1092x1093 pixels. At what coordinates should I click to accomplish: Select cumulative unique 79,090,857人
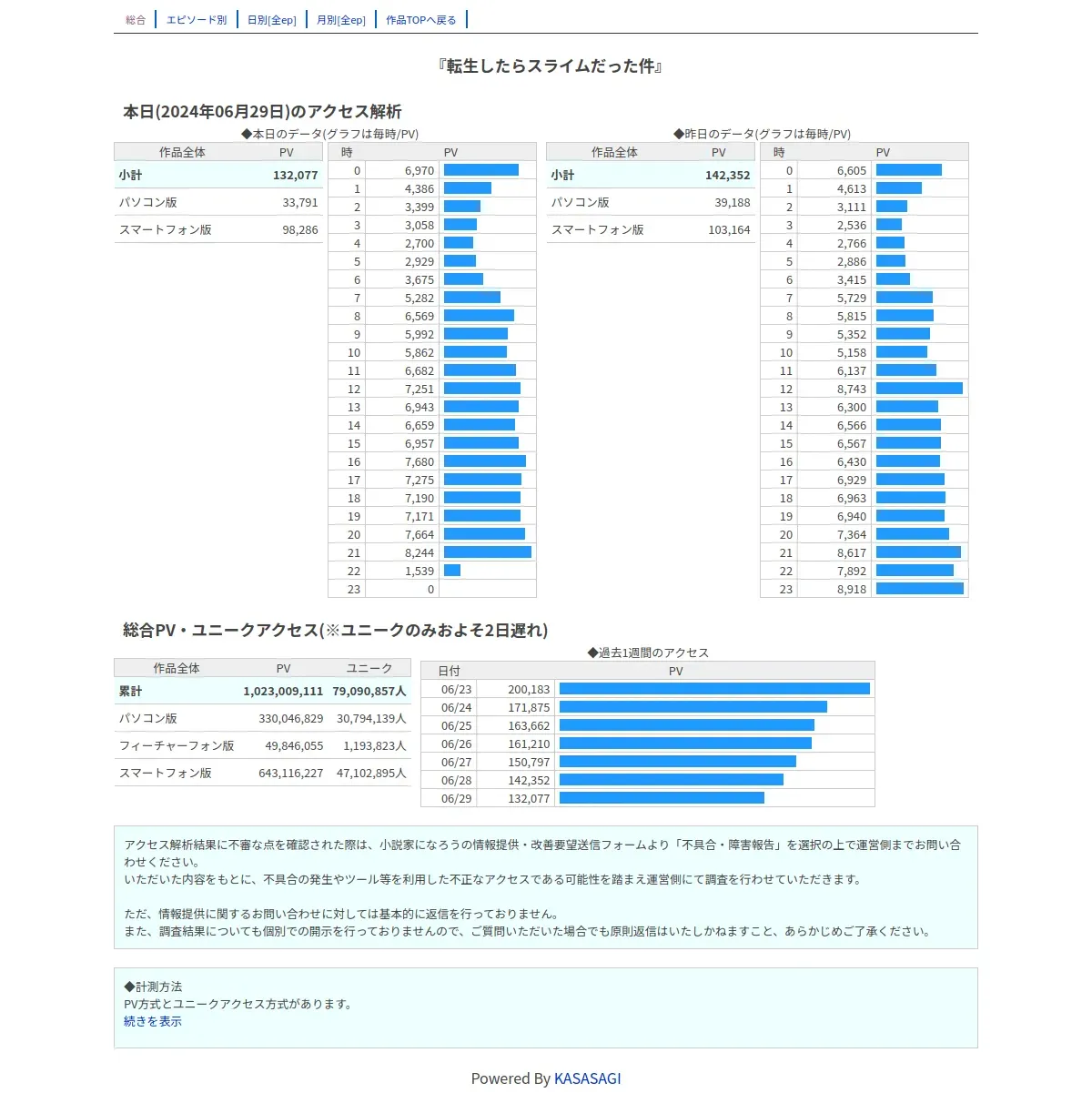coord(369,691)
